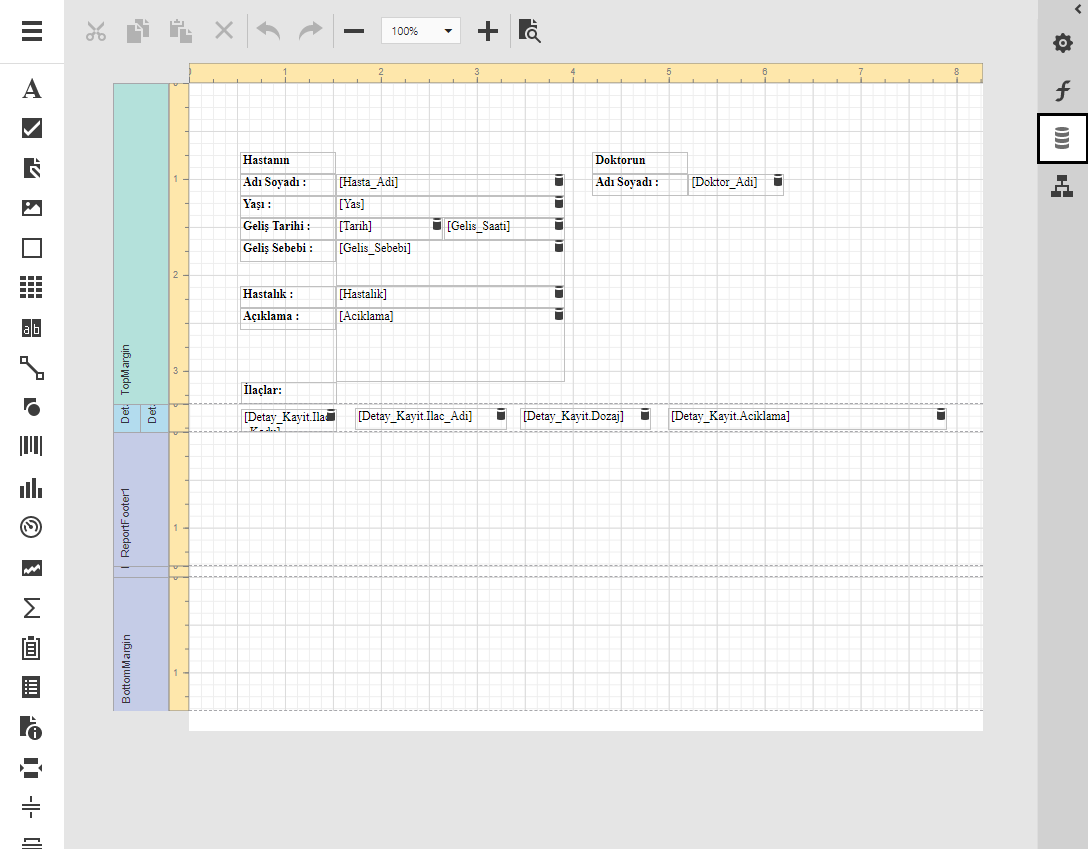Select the Check Box control tool

pyautogui.click(x=32, y=128)
